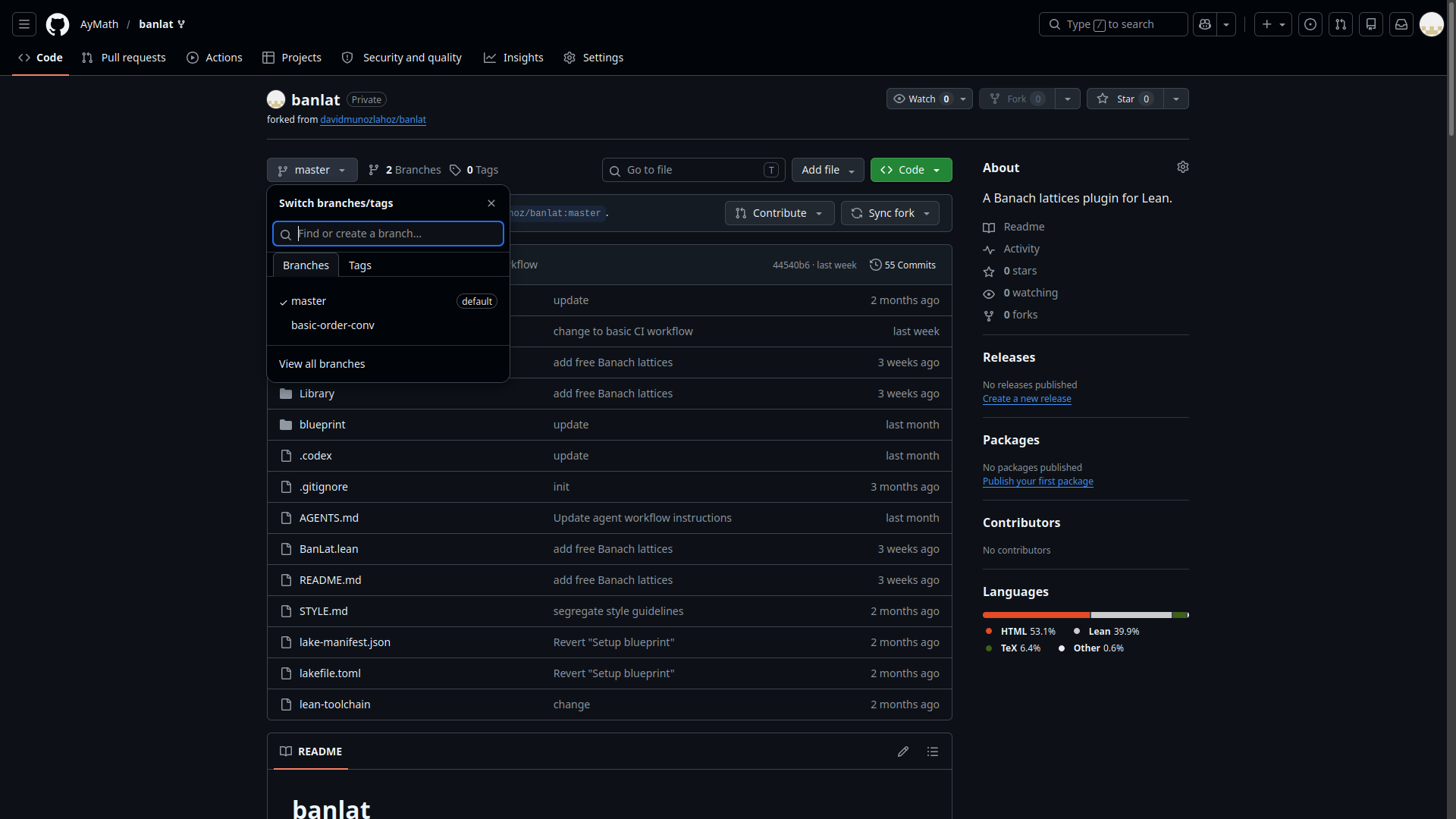This screenshot has height=819, width=1456.
Task: Edit the README with the pencil icon
Action: (903, 752)
